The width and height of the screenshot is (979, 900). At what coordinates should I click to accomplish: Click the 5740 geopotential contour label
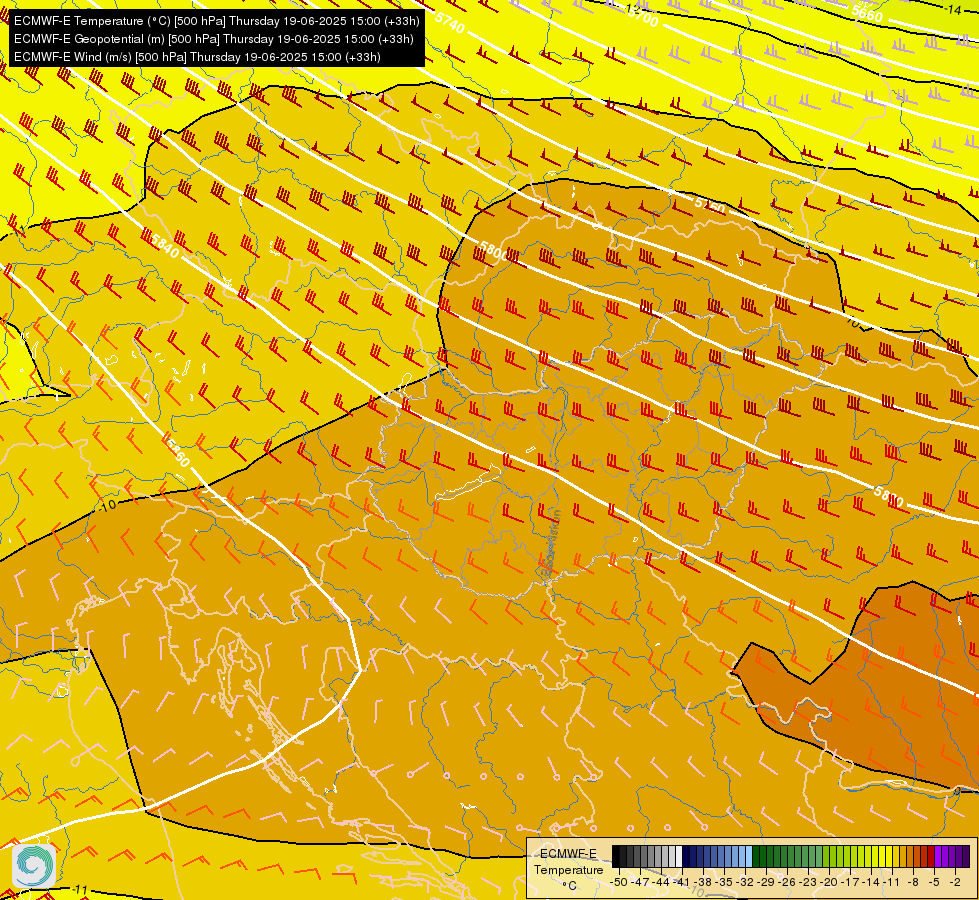click(450, 22)
